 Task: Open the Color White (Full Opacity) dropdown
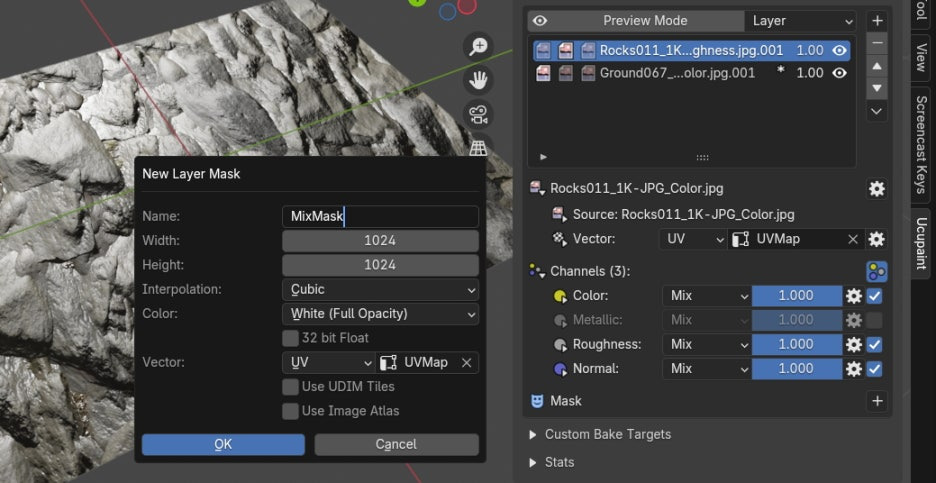click(380, 314)
